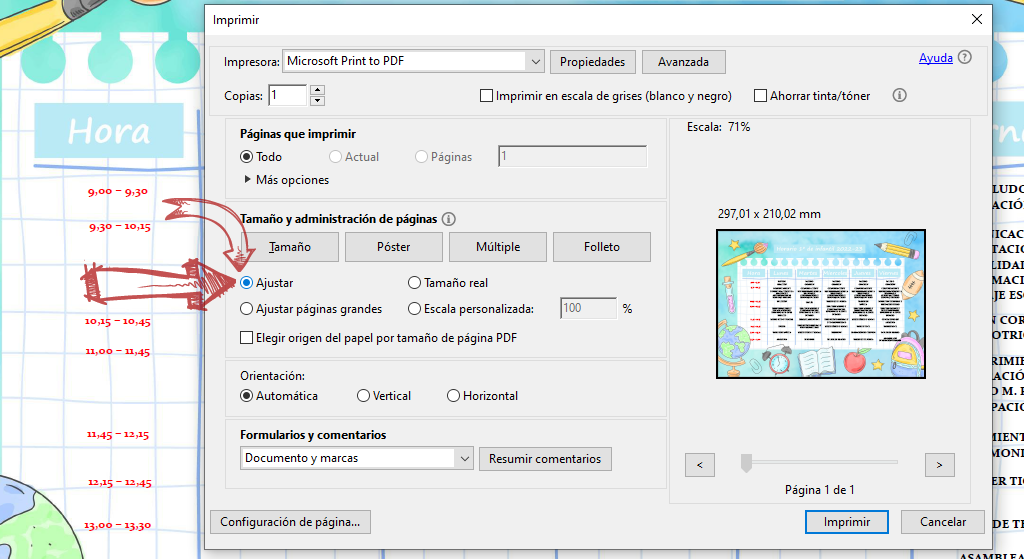Go to next page preview arrow
1024x560 pixels.
click(939, 465)
